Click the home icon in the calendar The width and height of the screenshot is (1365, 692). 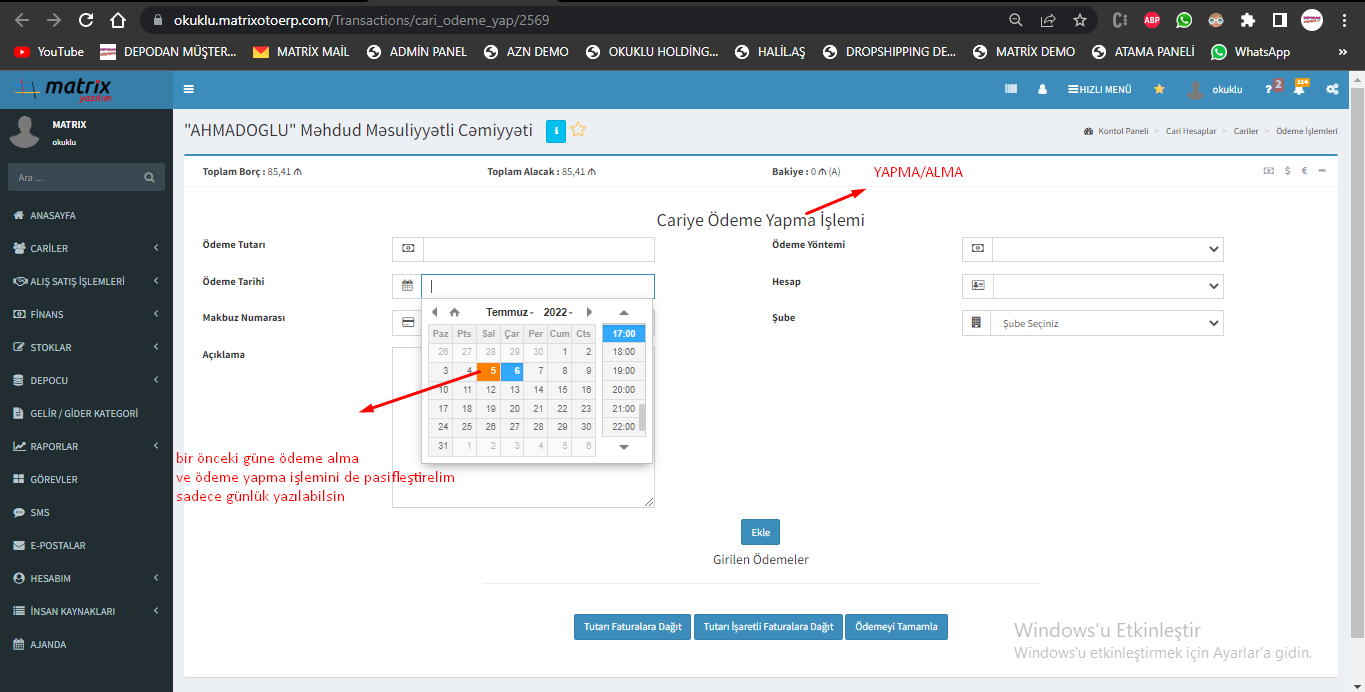click(454, 312)
